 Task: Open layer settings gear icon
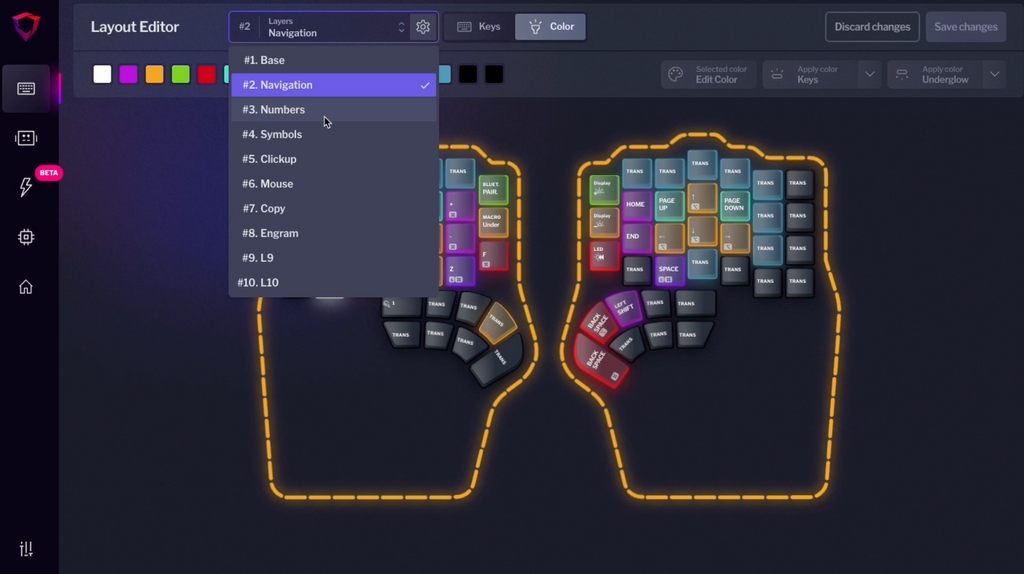point(423,27)
